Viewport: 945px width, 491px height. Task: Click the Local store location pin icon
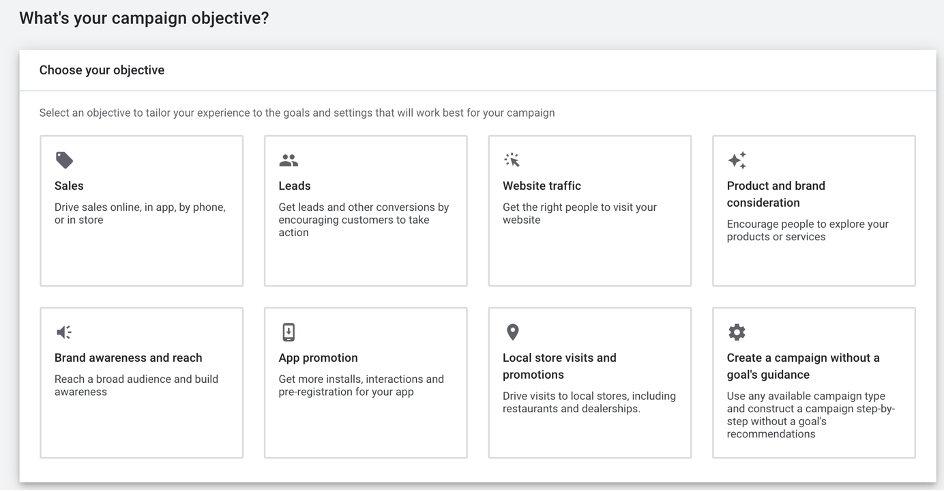[512, 332]
